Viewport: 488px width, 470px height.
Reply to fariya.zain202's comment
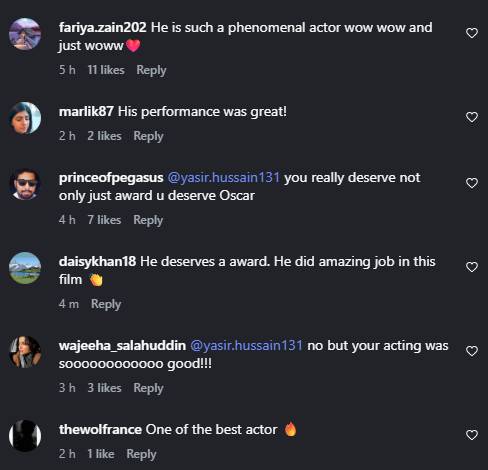coord(151,70)
